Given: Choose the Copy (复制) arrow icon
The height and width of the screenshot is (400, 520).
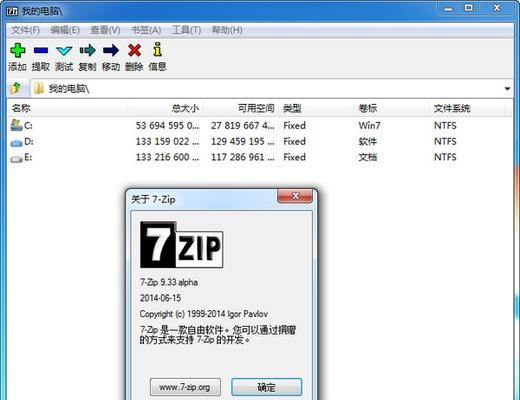Looking at the screenshot, I should (87, 50).
